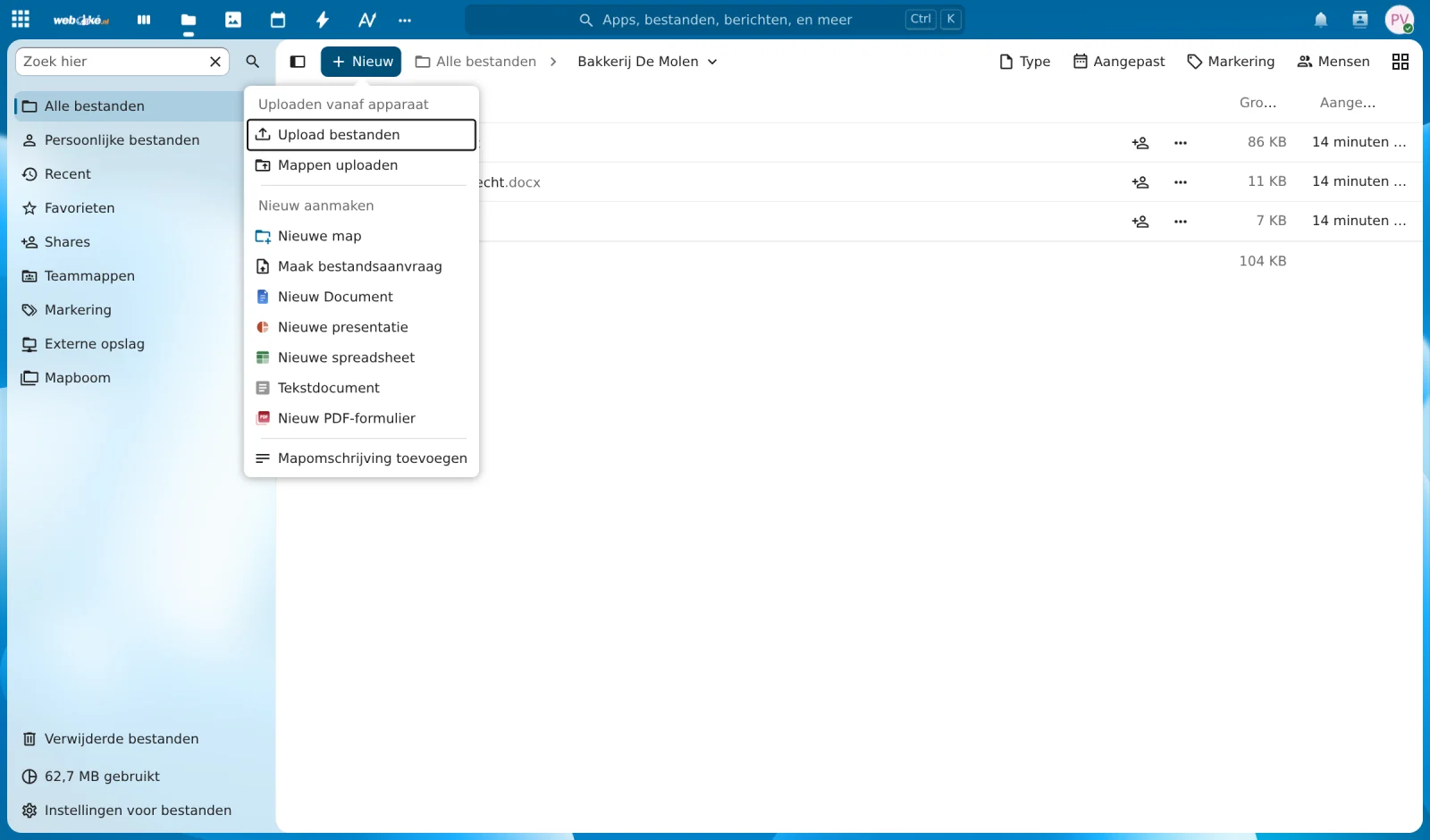
Task: Click the 104 KB total size text
Action: tap(1262, 261)
